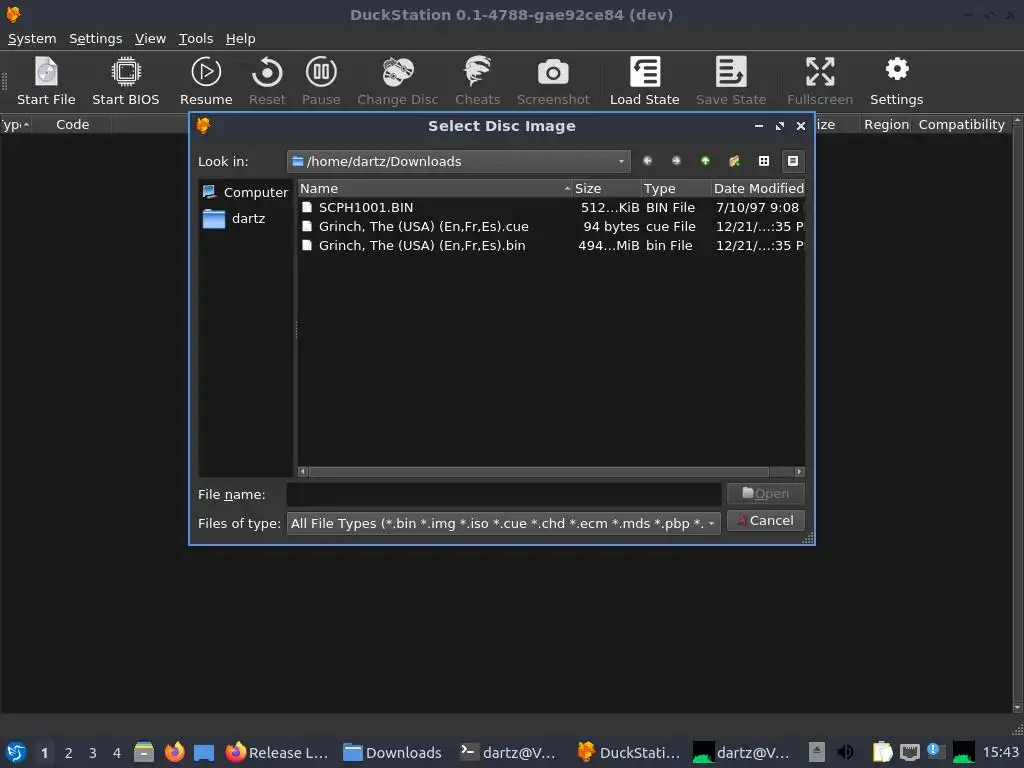Open the Downloads window from taskbar
This screenshot has width=1024, height=768.
pos(392,752)
